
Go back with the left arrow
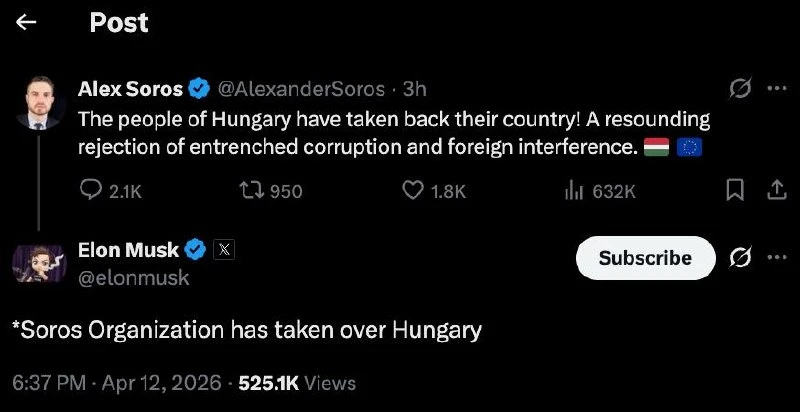(27, 23)
